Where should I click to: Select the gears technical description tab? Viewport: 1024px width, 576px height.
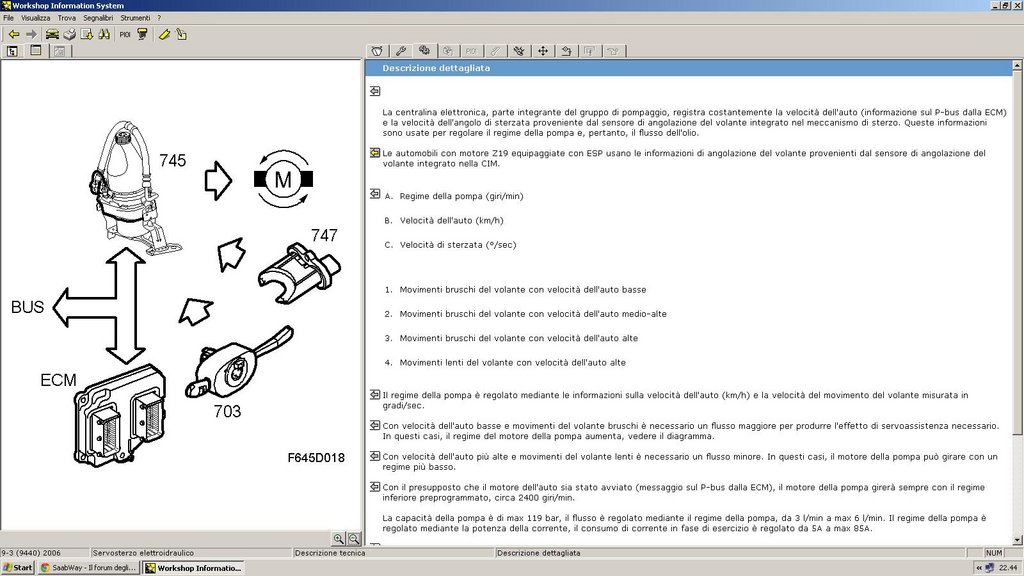tap(424, 50)
